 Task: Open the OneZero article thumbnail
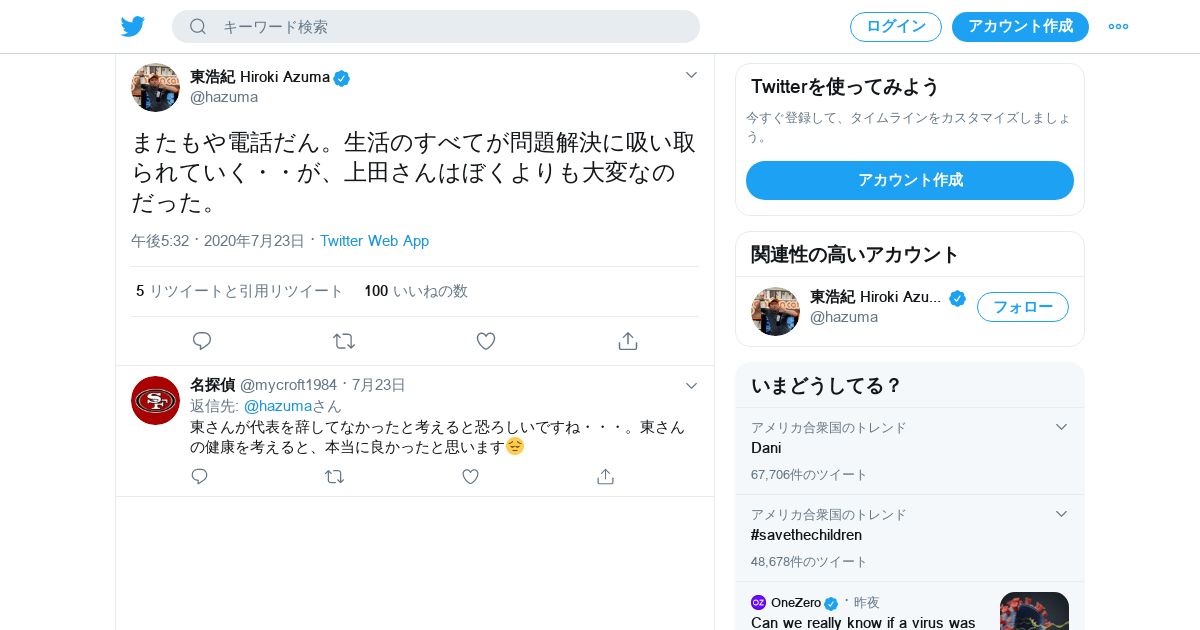1034,611
